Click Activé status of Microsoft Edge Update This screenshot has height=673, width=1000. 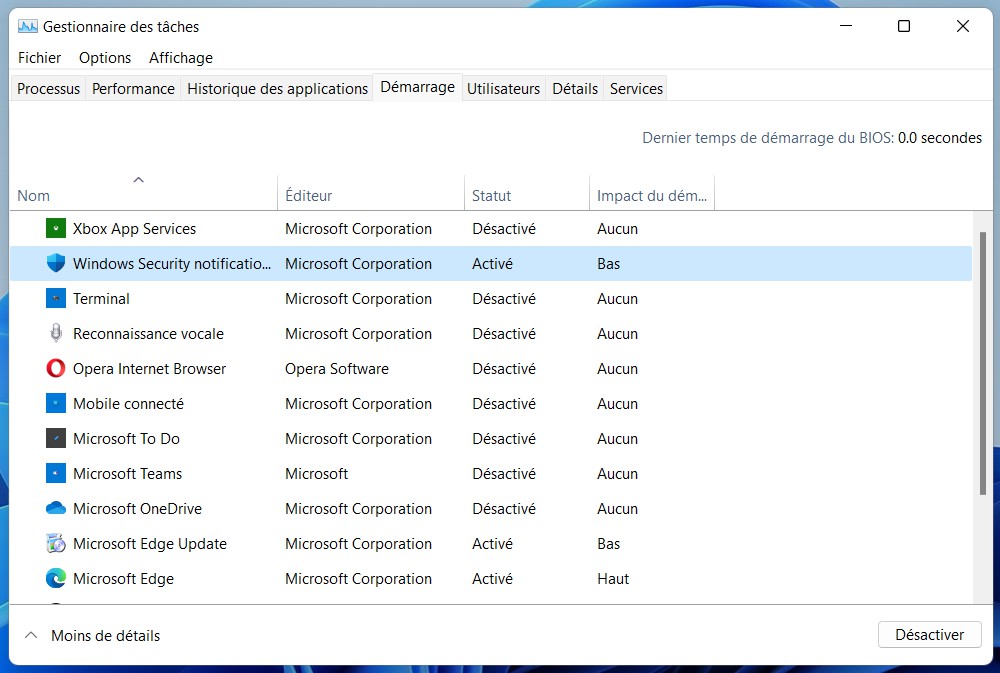(492, 544)
